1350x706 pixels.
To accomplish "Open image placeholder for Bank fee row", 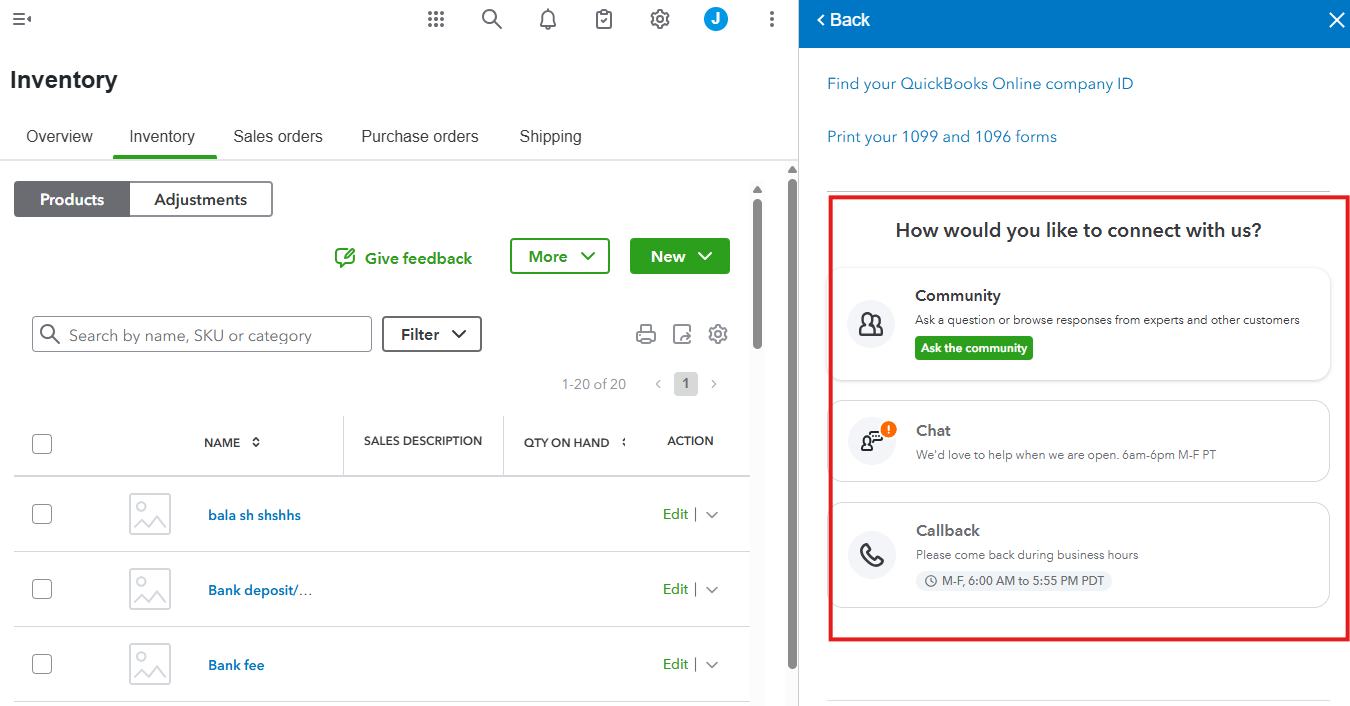I will (x=150, y=664).
